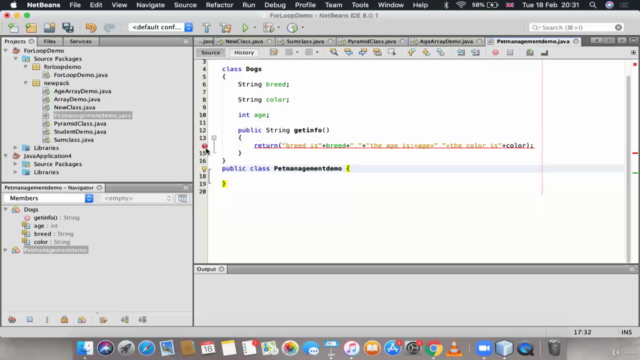Open the Navigate menu

[150, 5]
